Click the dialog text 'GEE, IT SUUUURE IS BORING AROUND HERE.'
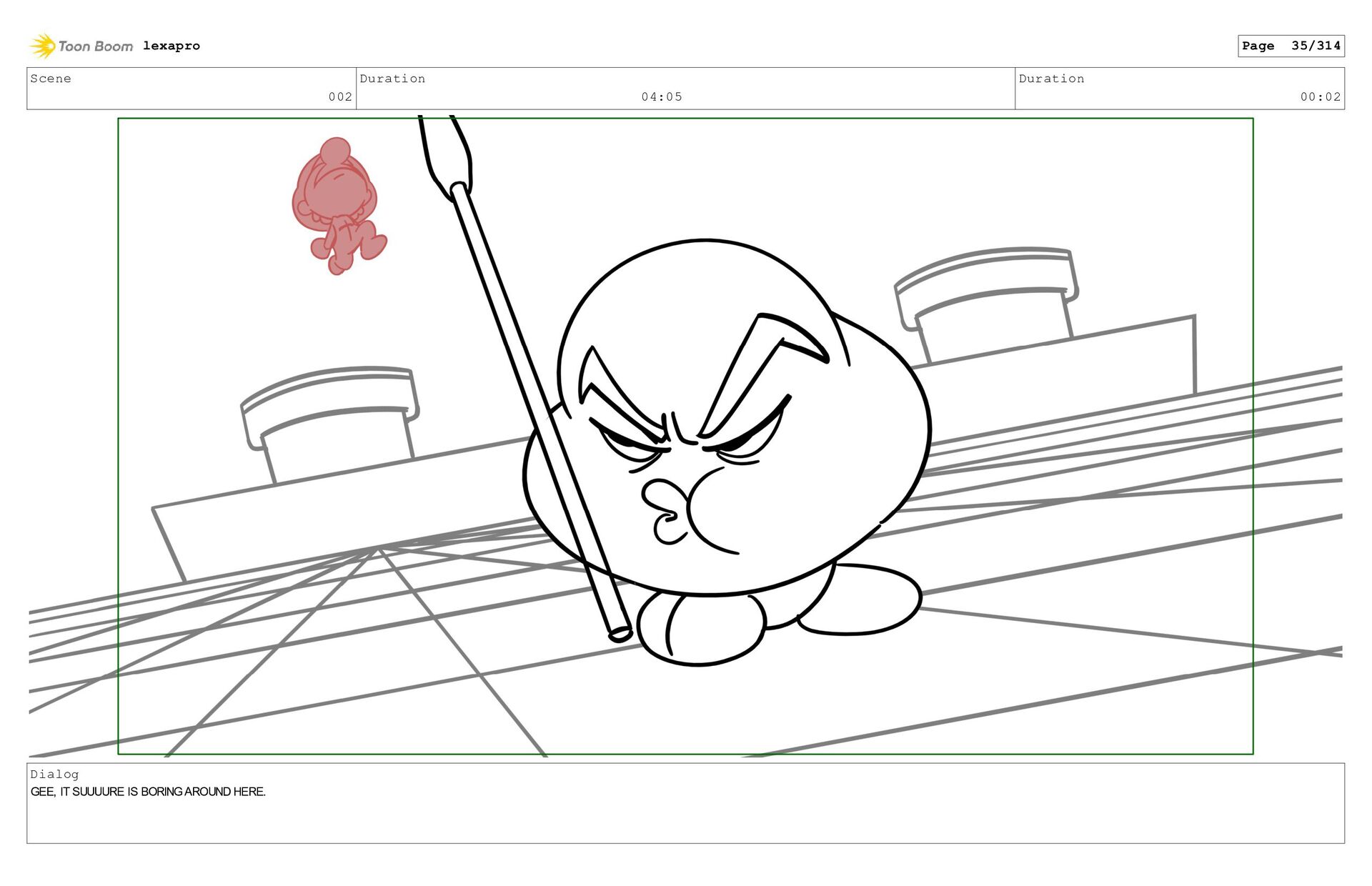The height and width of the screenshot is (886, 1372). (148, 792)
